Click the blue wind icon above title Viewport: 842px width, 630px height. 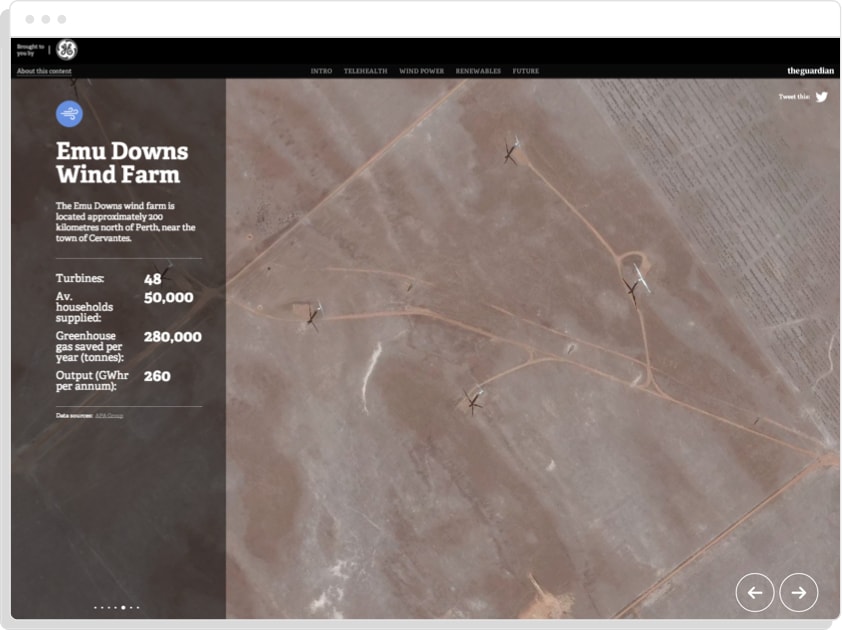point(69,113)
